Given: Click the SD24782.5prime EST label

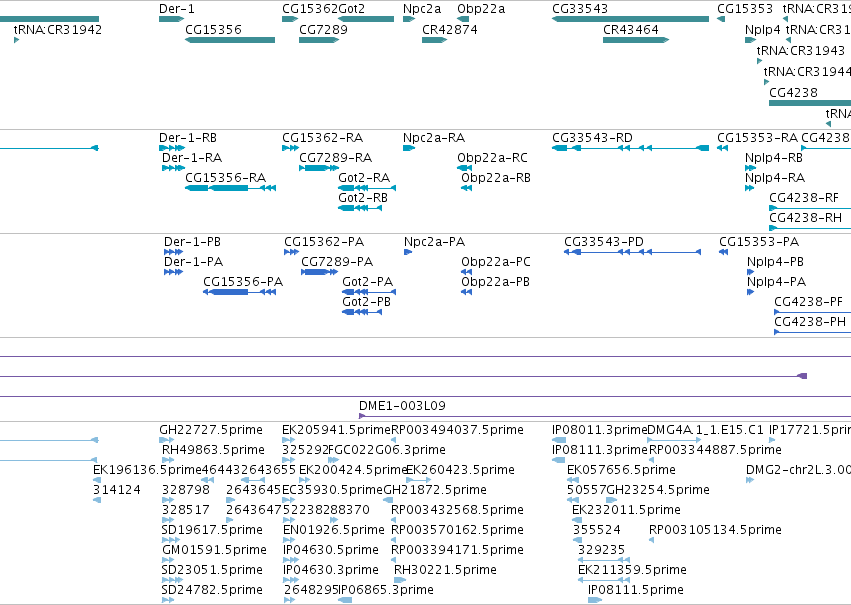Looking at the screenshot, I should tap(212, 590).
